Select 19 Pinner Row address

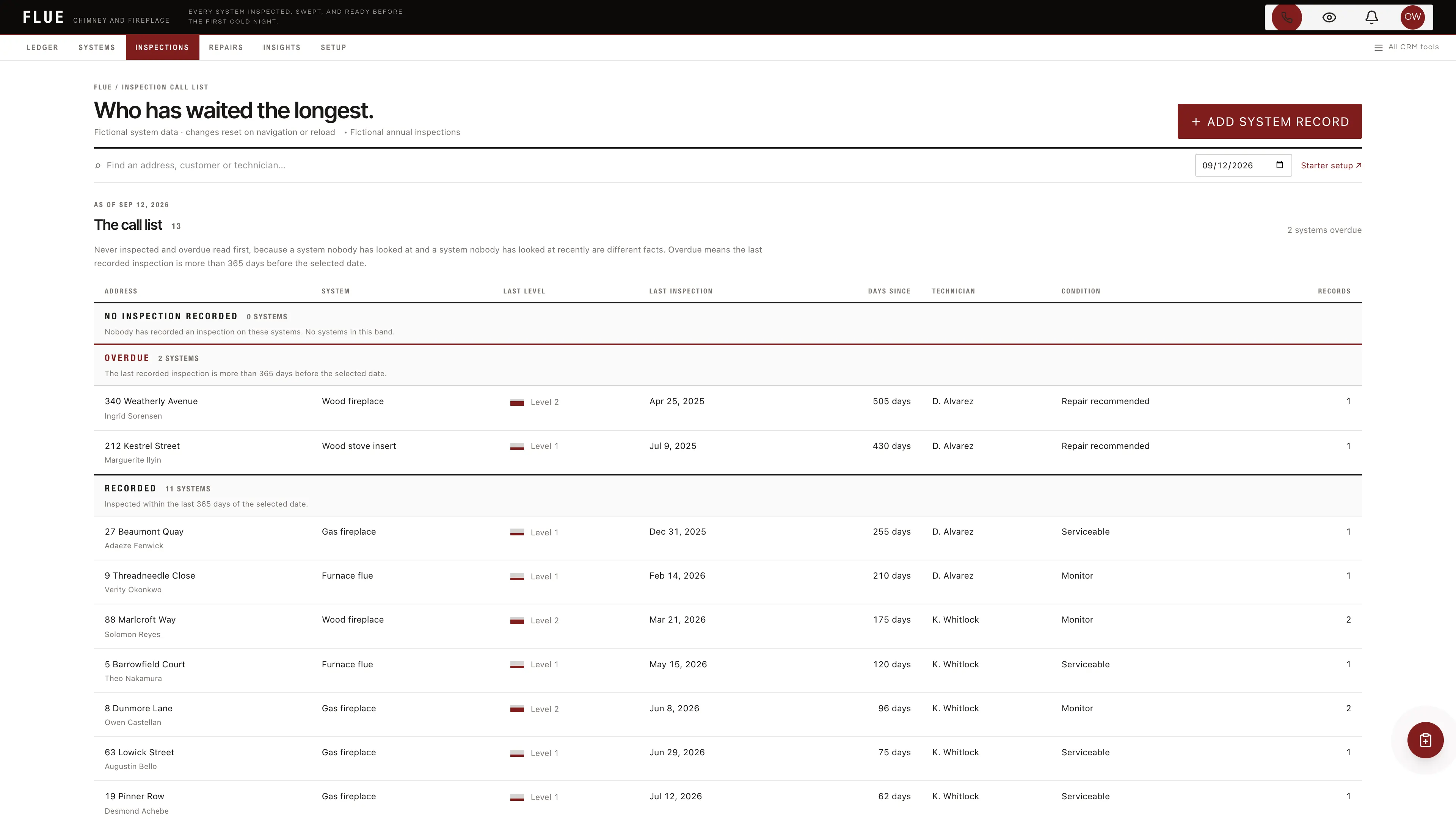(135, 796)
